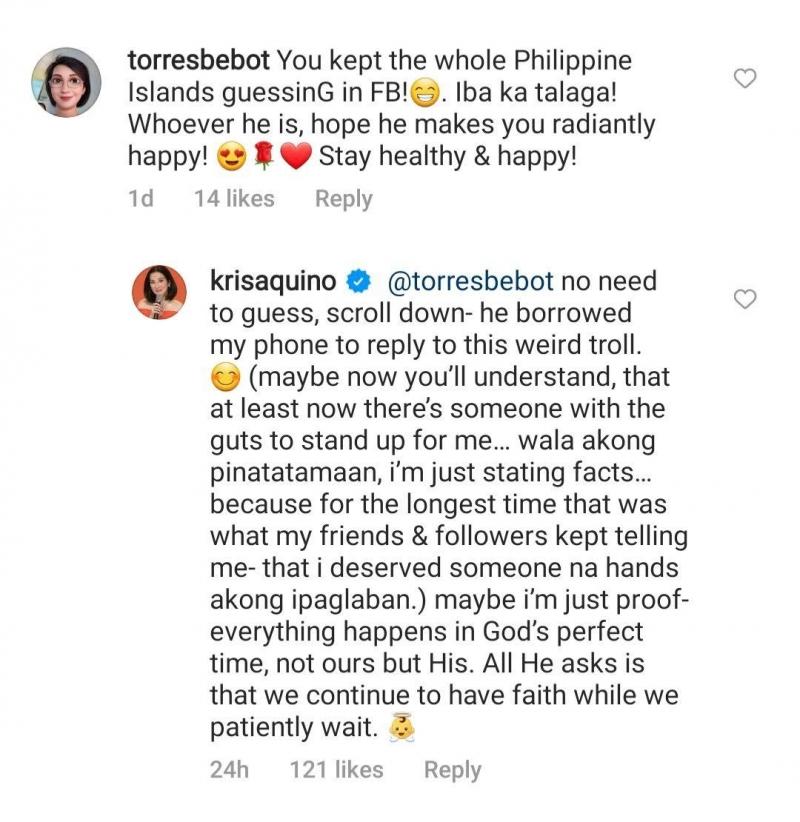Image resolution: width=800 pixels, height=822 pixels.
Task: Click the 24h timestamp under krisaquino's reply
Action: [229, 770]
